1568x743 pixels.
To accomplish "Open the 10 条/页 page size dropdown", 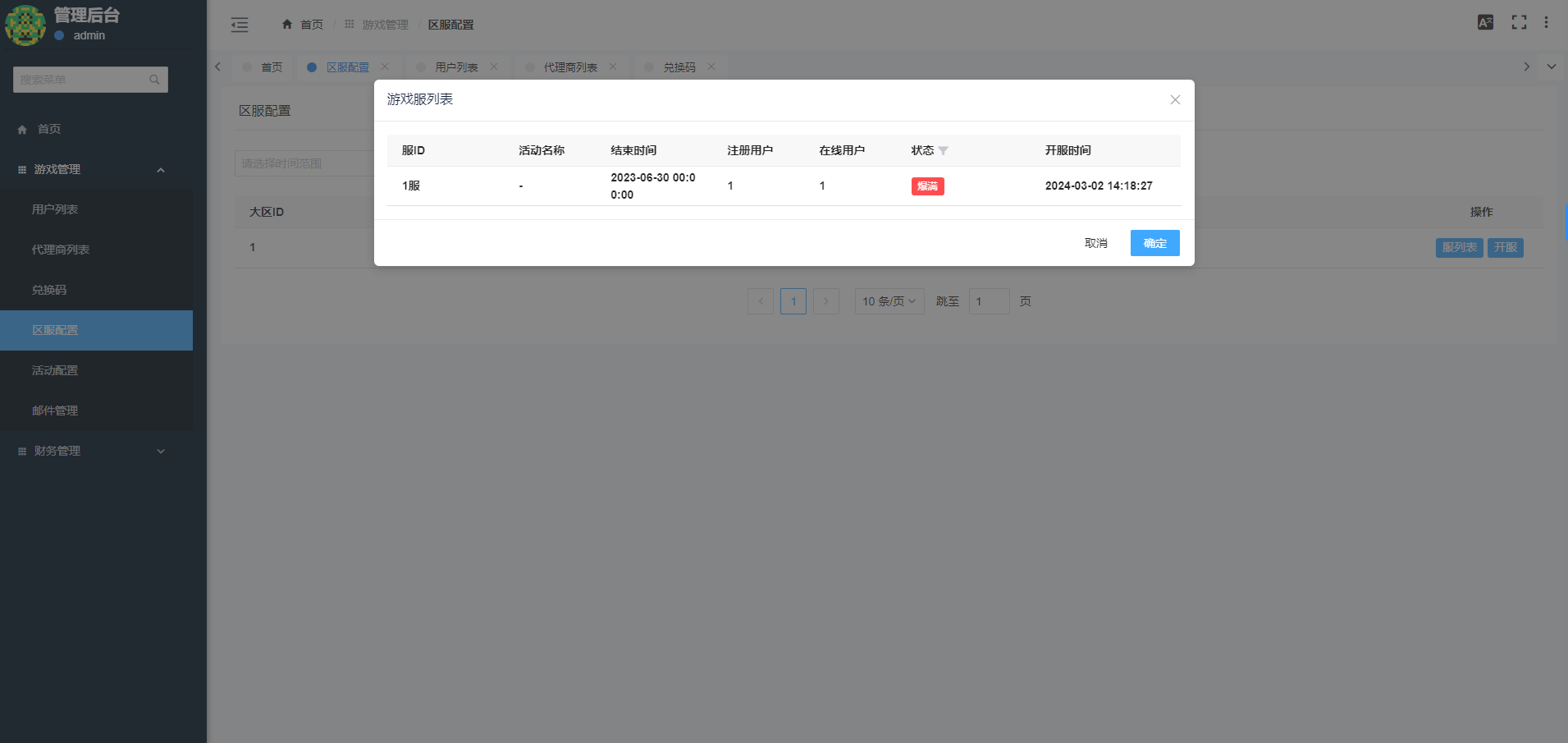I will 889,300.
